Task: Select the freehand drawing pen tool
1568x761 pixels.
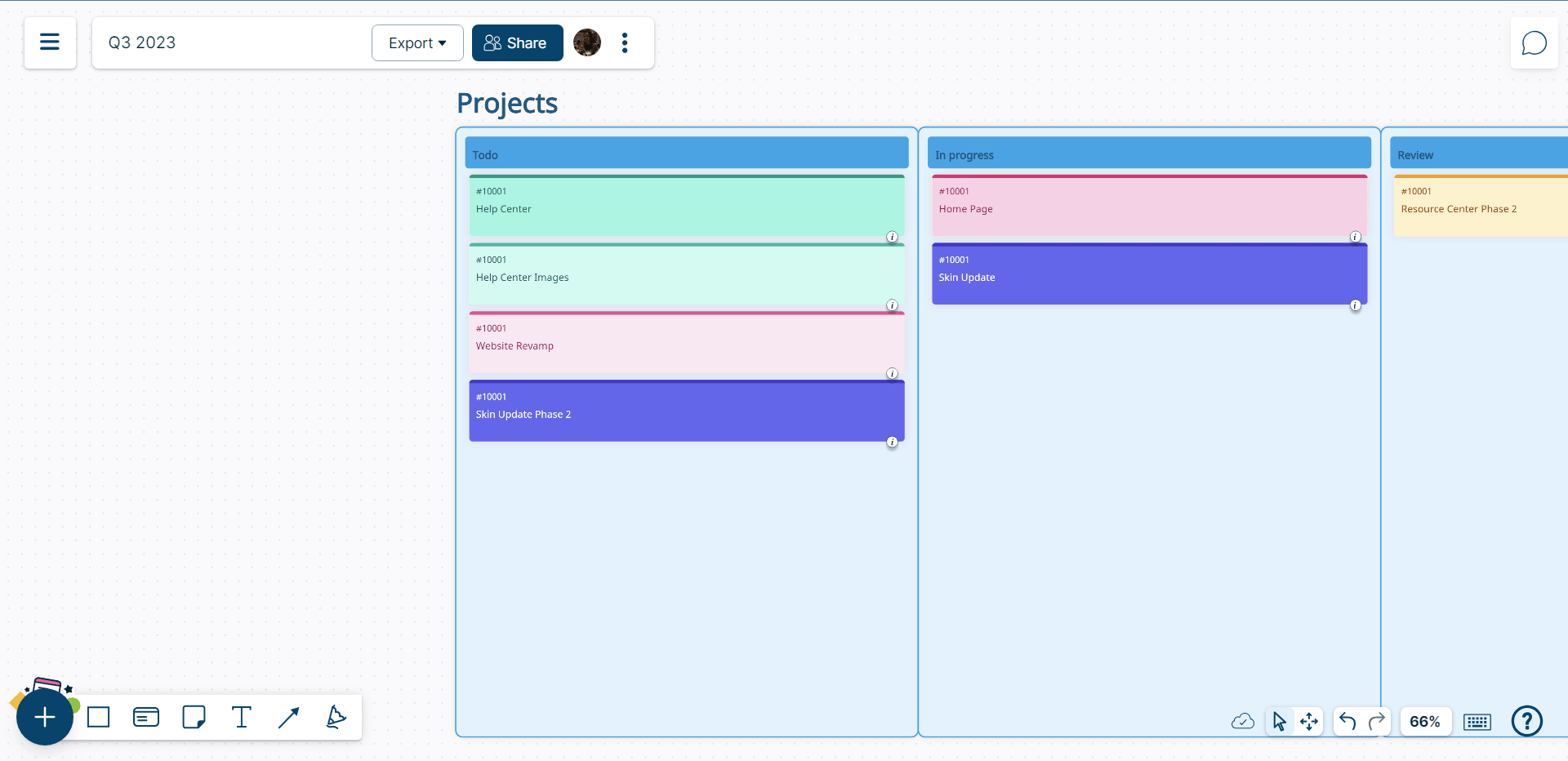Action: point(336,718)
